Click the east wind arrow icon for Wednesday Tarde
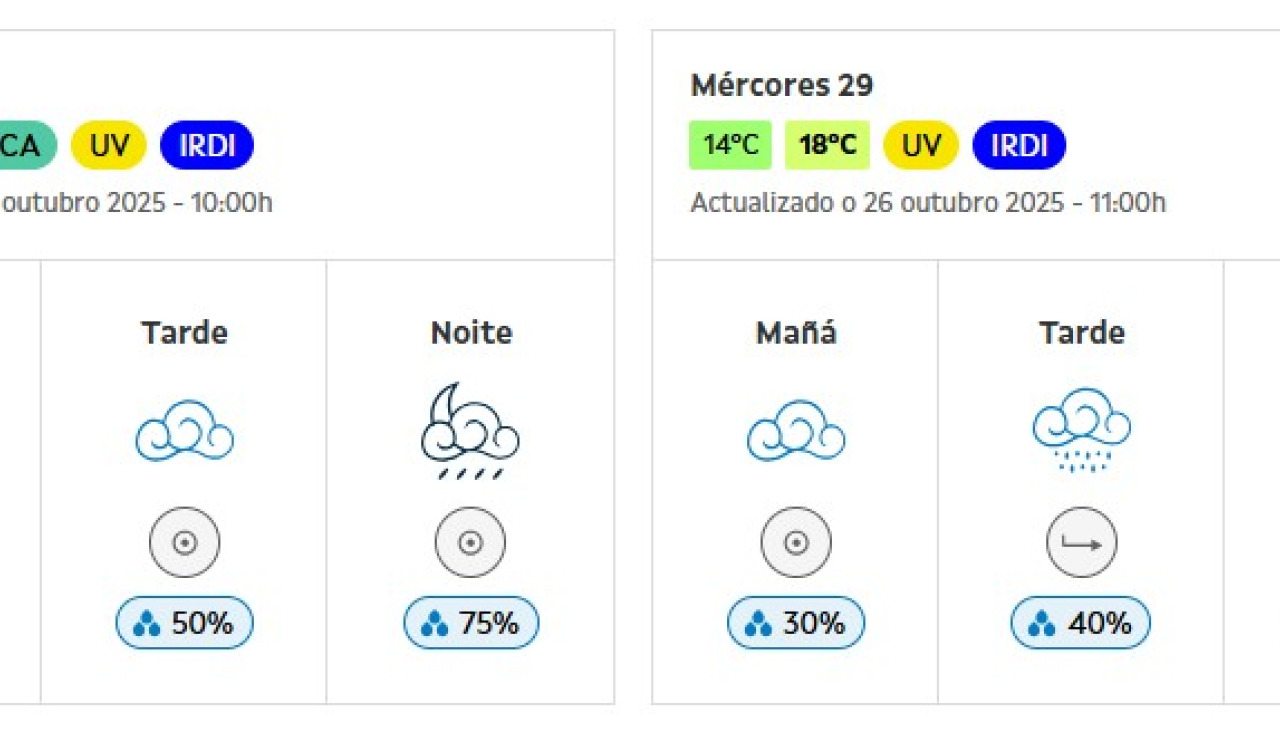1280x732 pixels. pos(1081,542)
